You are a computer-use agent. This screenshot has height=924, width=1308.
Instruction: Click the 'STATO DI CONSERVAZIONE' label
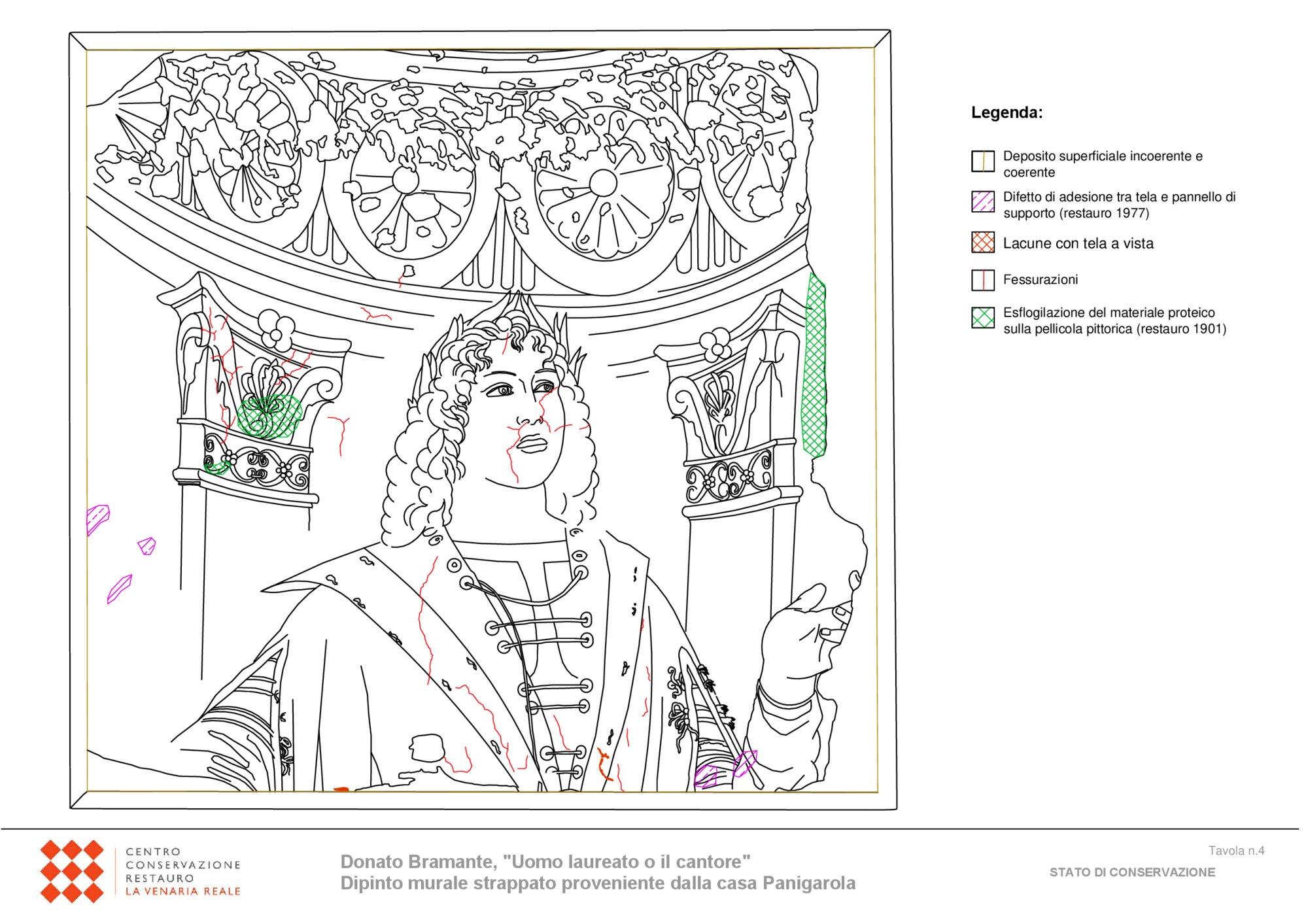(x=1132, y=872)
